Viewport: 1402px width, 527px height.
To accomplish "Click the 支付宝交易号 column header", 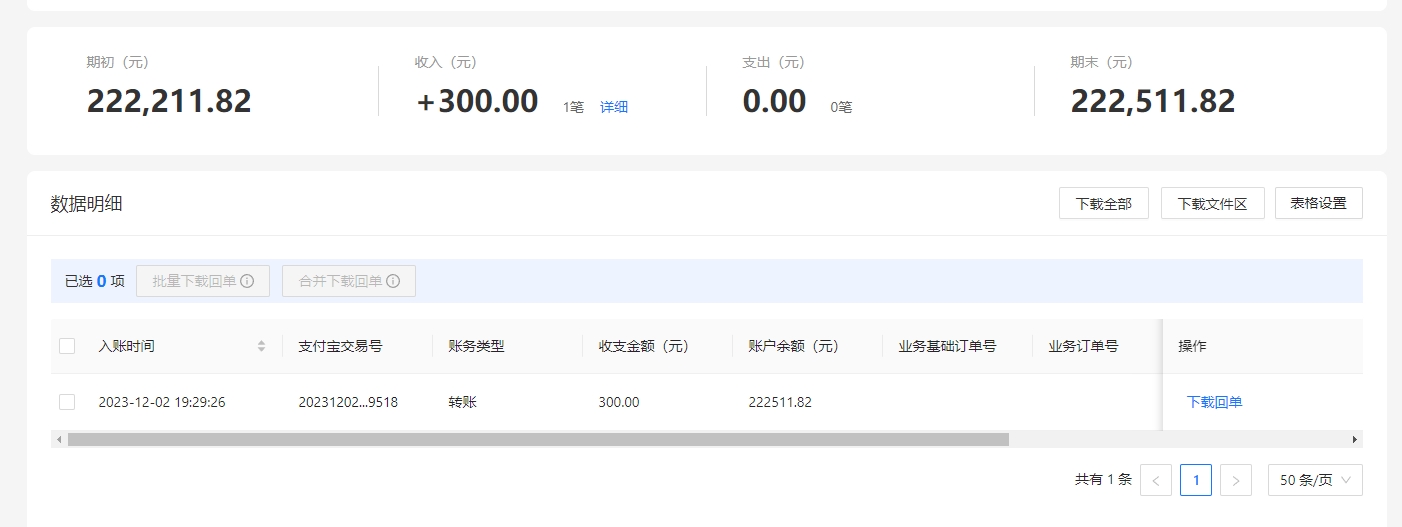I will (340, 346).
